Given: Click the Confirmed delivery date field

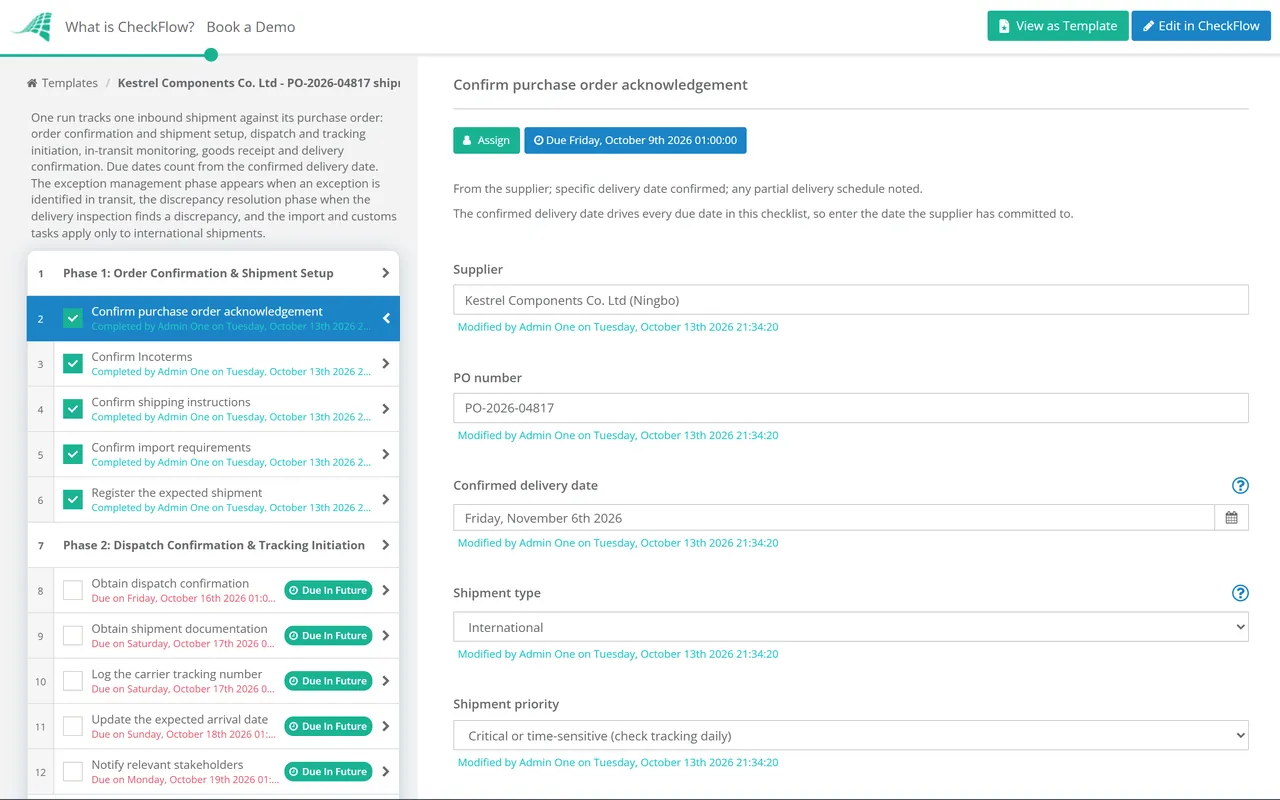Looking at the screenshot, I should tap(834, 518).
